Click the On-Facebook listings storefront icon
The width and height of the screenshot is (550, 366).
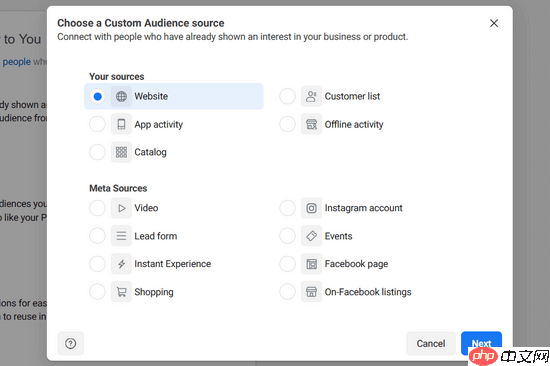[x=311, y=292]
